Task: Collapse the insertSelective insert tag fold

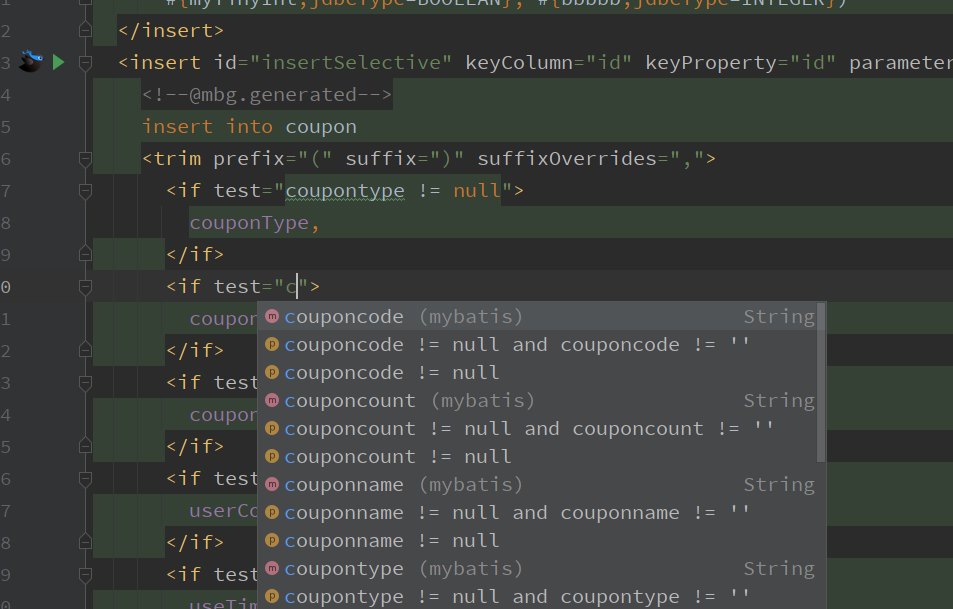Action: pyautogui.click(x=84, y=63)
